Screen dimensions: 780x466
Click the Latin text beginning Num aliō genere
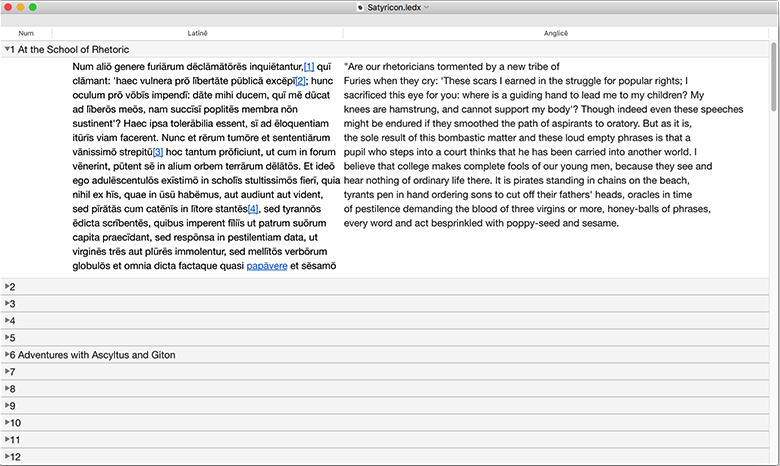206,166
